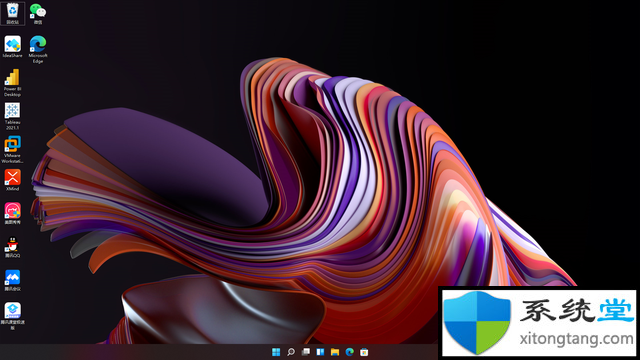Open Task View from taskbar
640x360 pixels.
(305, 352)
